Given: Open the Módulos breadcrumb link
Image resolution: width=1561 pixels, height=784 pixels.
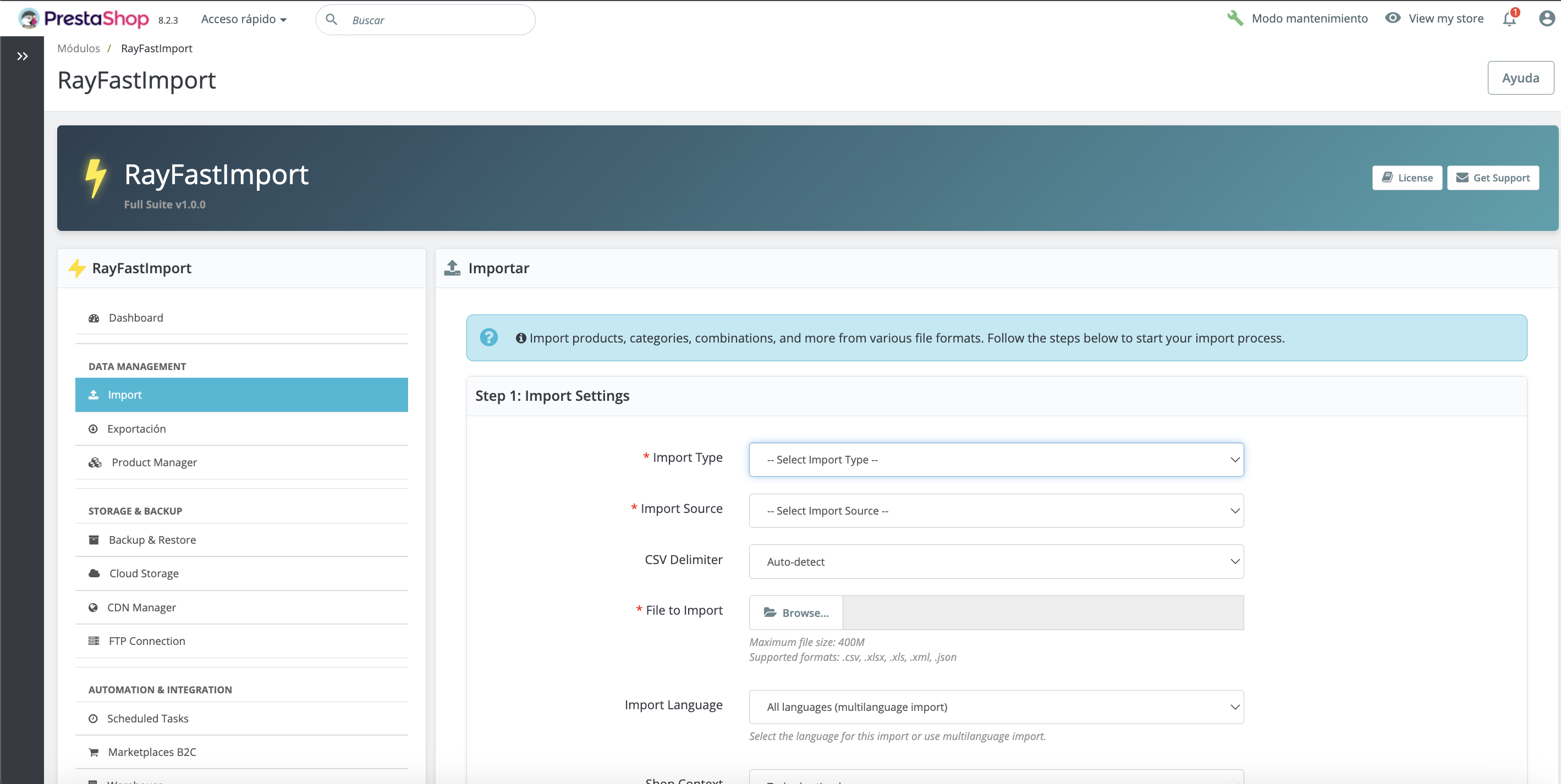Looking at the screenshot, I should (x=78, y=48).
